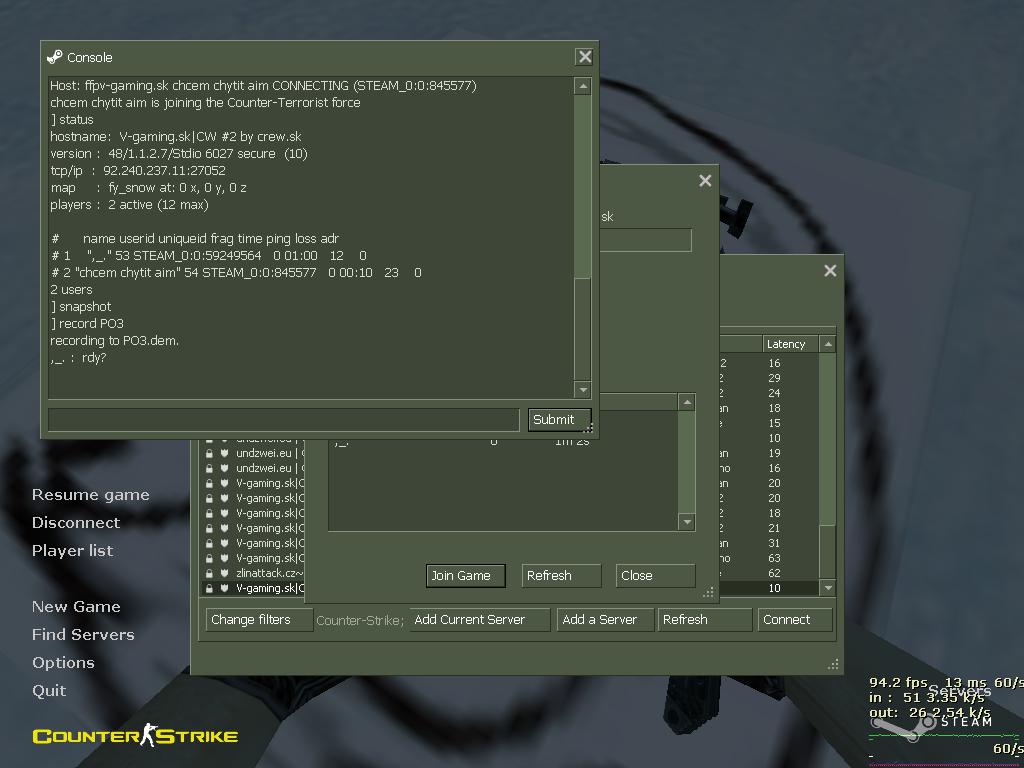The image size is (1024, 768).
Task: Select the highlighted V-gaming.sk server row
Action: click(x=253, y=588)
